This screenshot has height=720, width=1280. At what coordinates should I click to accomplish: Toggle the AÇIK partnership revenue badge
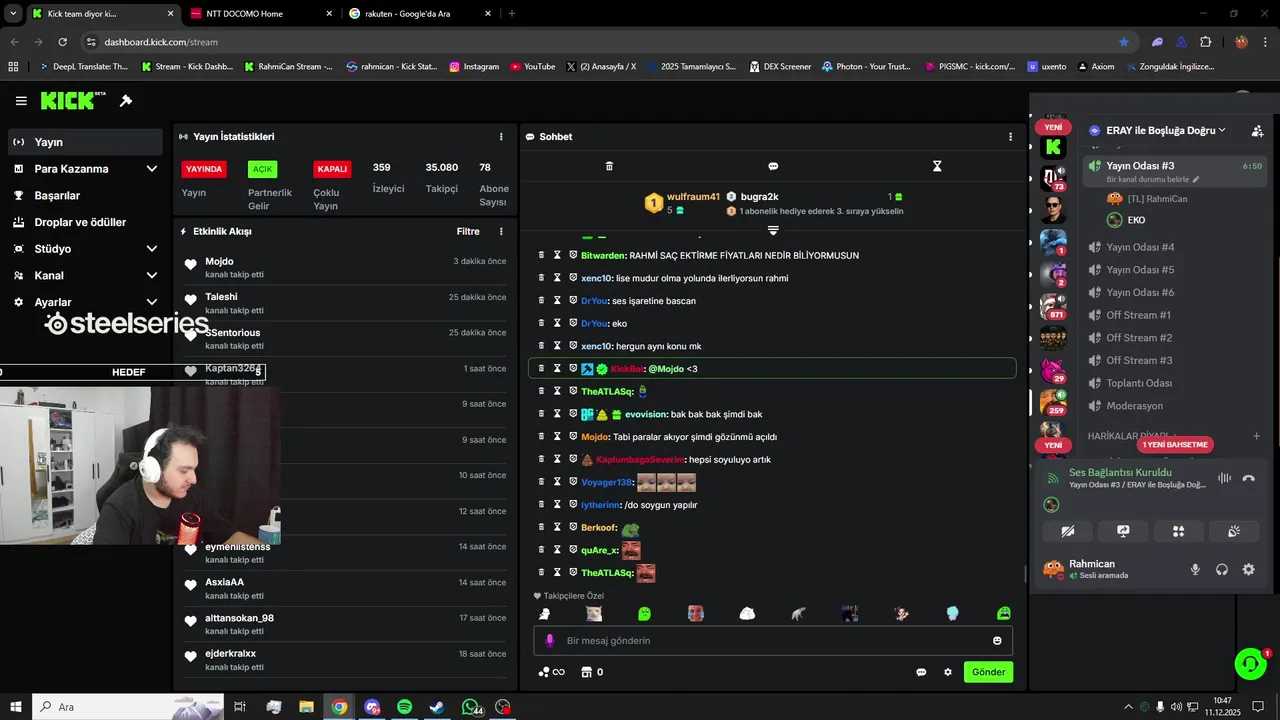262,169
